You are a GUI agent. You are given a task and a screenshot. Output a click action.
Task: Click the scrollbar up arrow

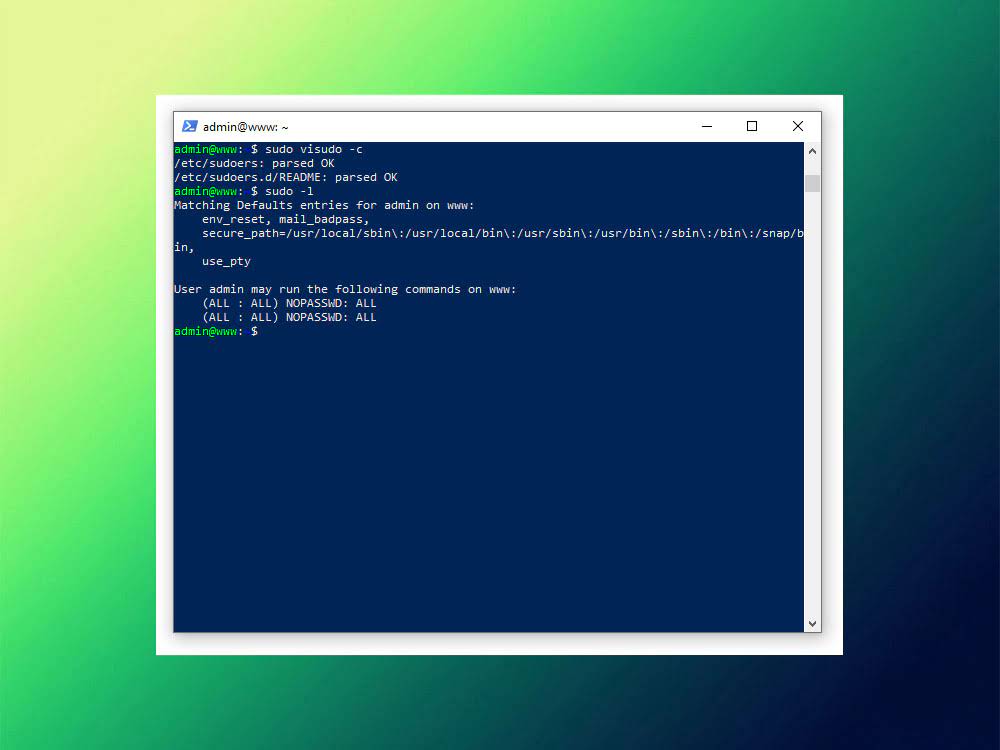pyautogui.click(x=812, y=152)
